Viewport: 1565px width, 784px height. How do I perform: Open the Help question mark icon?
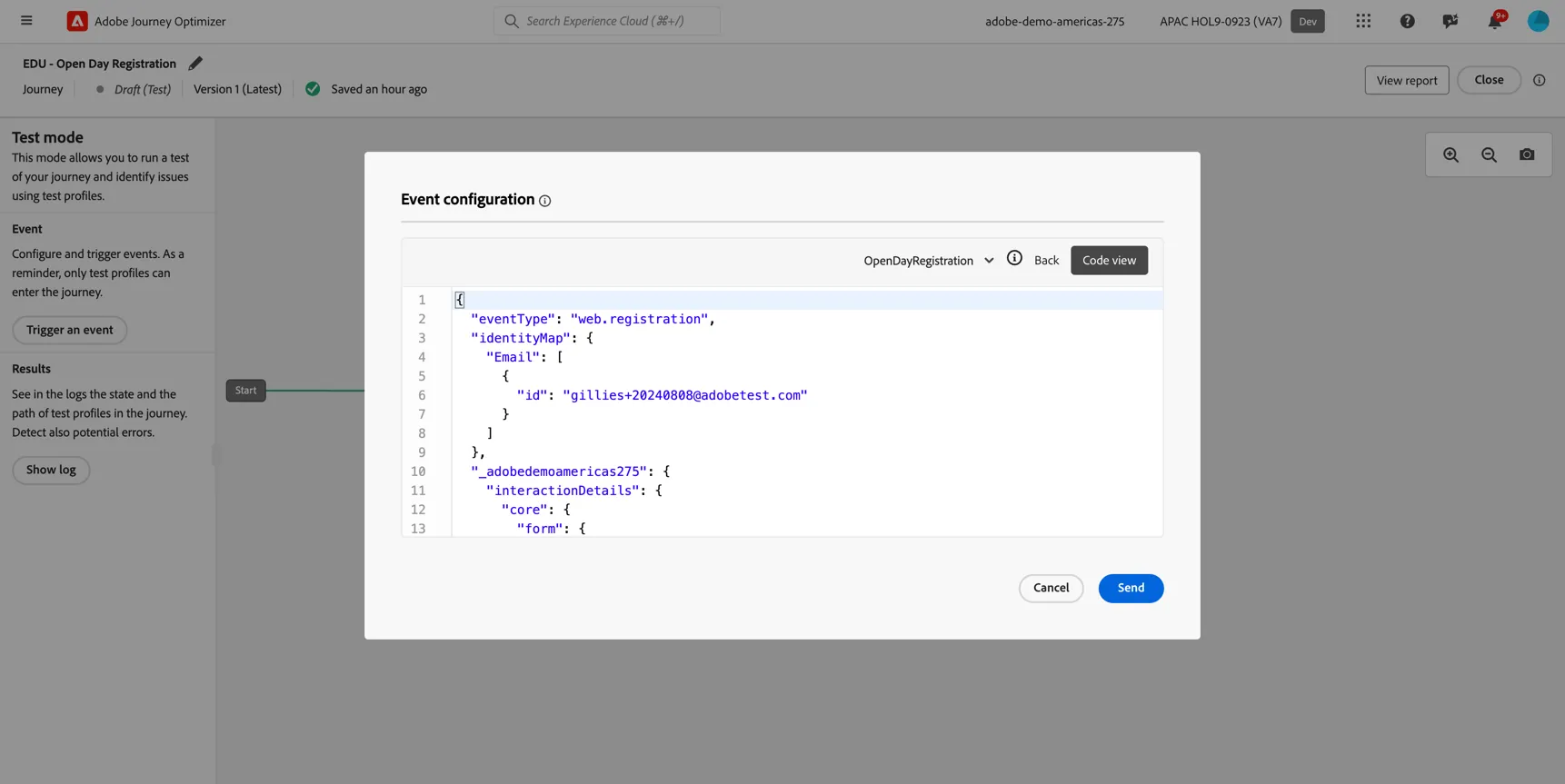1407,21
